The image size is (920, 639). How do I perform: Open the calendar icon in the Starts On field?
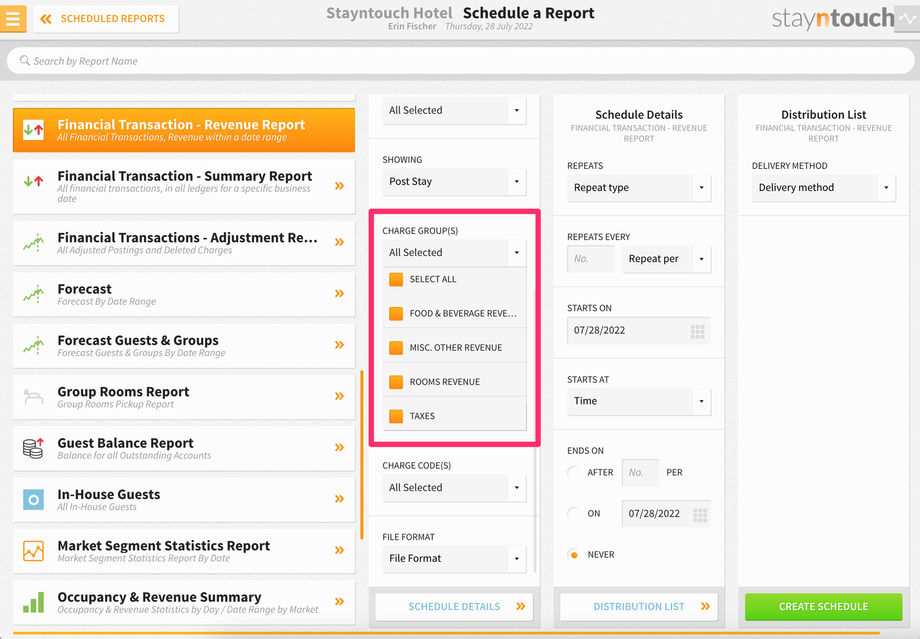[698, 332]
